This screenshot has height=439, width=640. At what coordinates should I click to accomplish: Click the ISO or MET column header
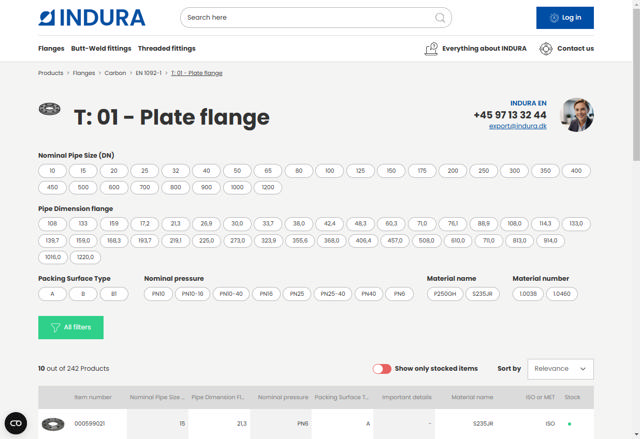tap(540, 397)
